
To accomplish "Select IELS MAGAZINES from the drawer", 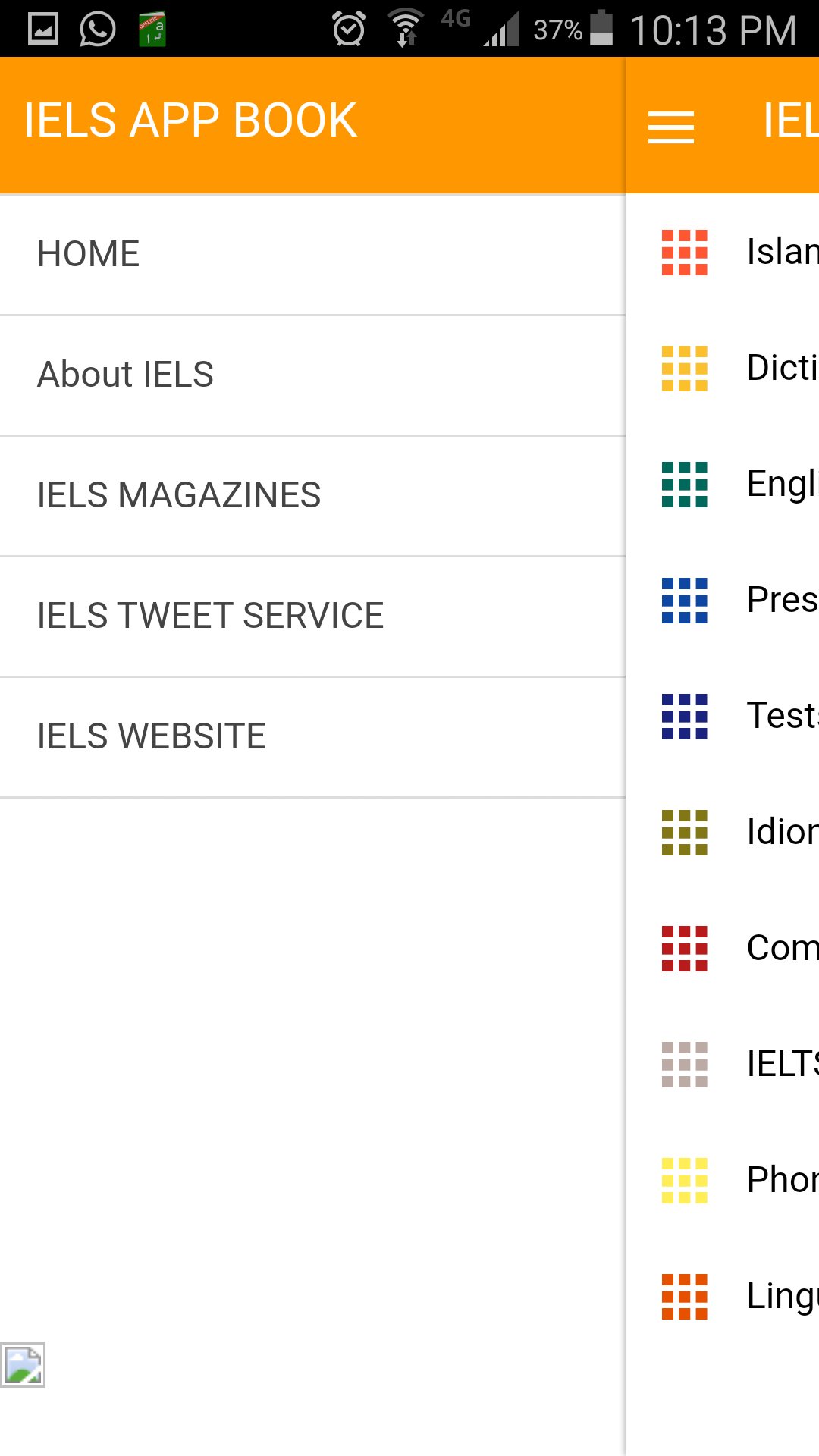I will 179,495.
